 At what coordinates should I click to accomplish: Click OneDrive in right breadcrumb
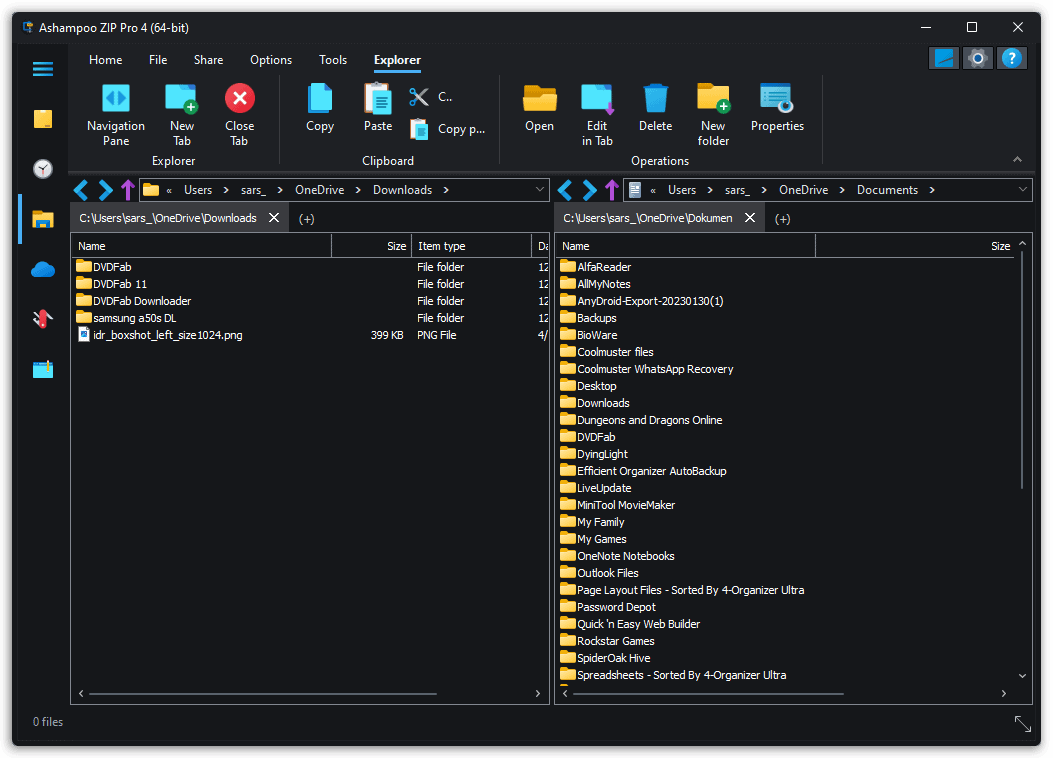coord(803,190)
